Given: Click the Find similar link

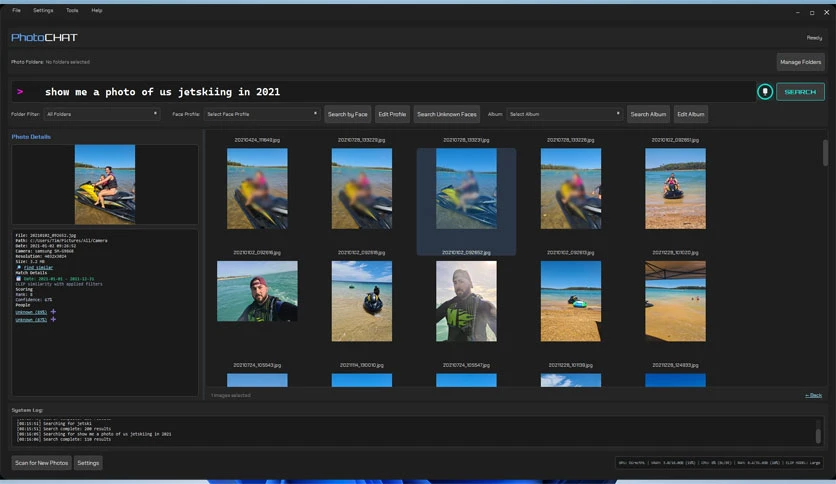Looking at the screenshot, I should pos(38,268).
